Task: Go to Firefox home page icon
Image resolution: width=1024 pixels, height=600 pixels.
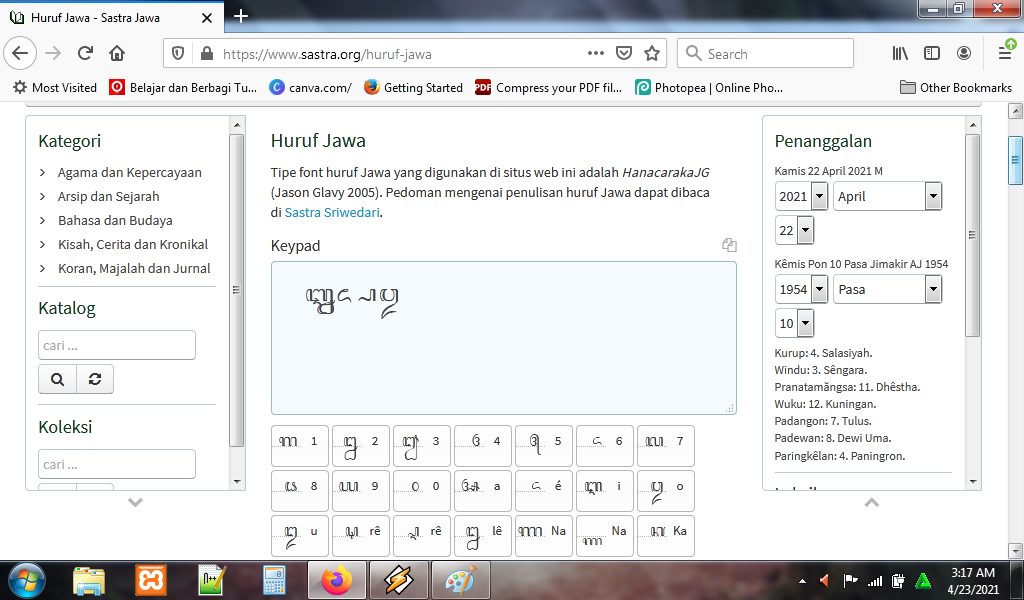Action: 117,54
